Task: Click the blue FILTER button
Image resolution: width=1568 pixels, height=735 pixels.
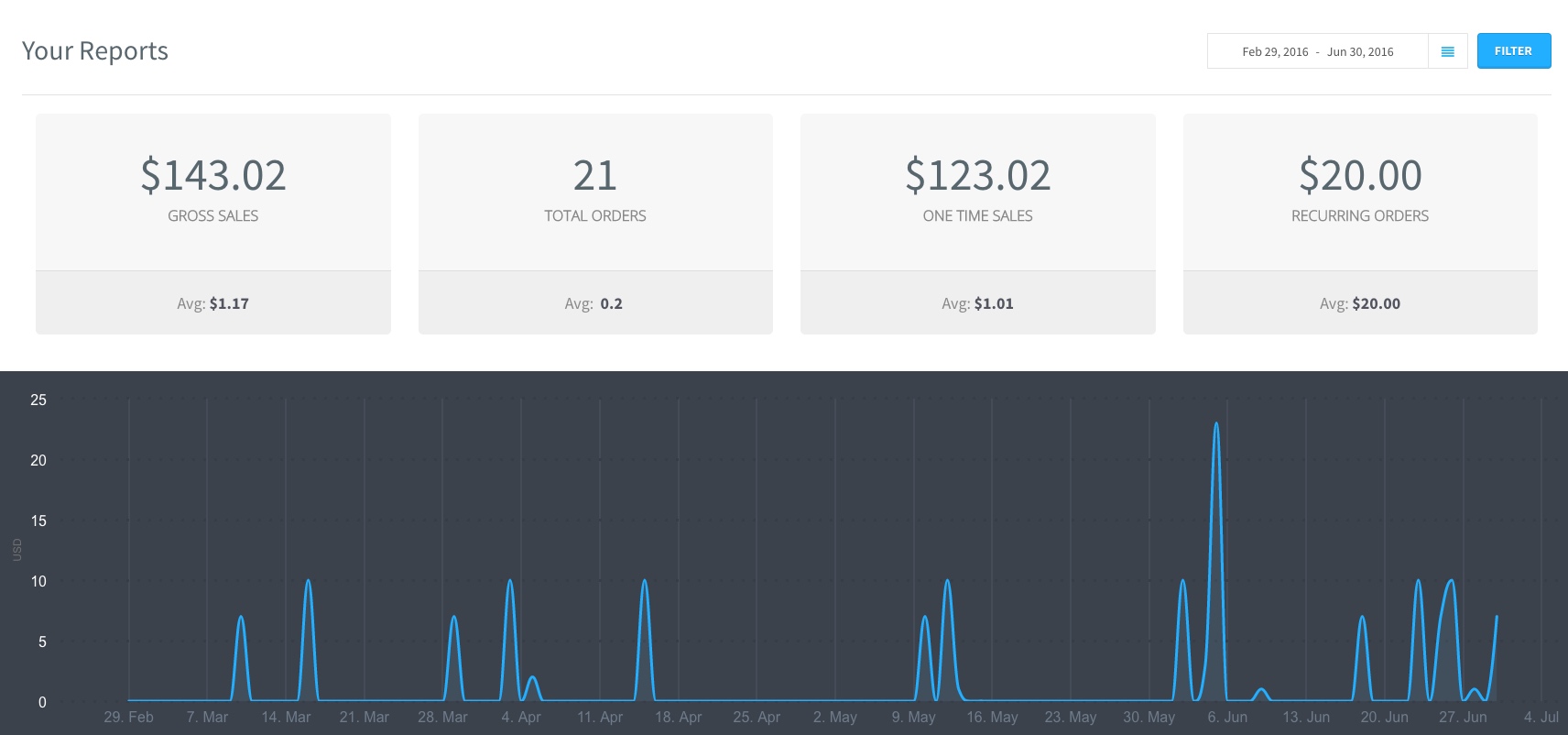Action: 1513,51
